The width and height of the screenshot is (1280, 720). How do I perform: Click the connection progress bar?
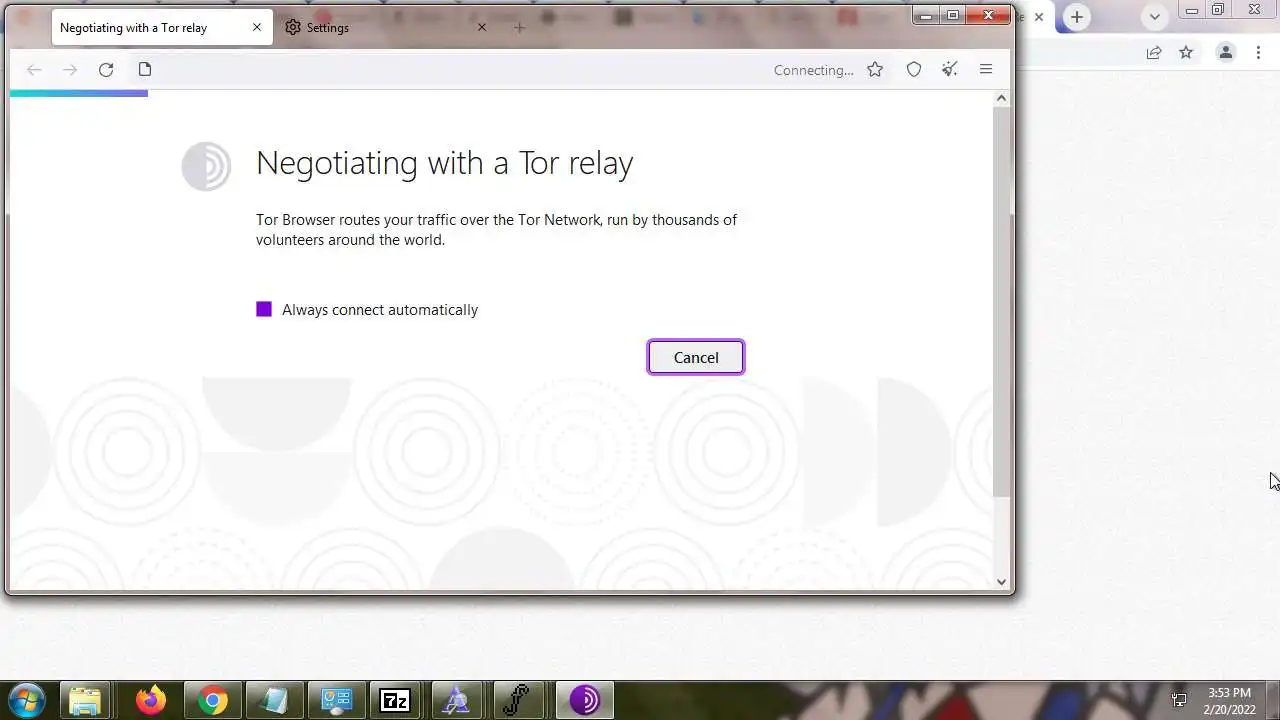(79, 93)
